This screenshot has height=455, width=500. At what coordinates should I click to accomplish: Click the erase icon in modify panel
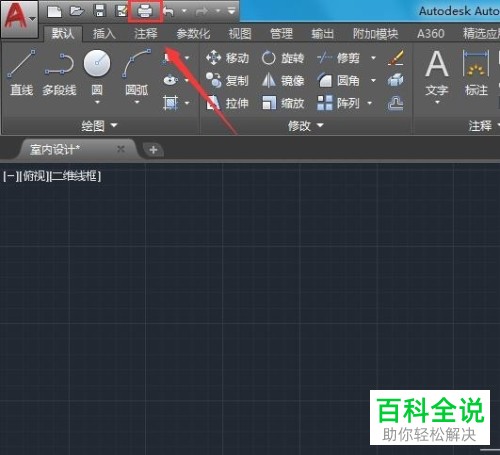click(x=396, y=58)
